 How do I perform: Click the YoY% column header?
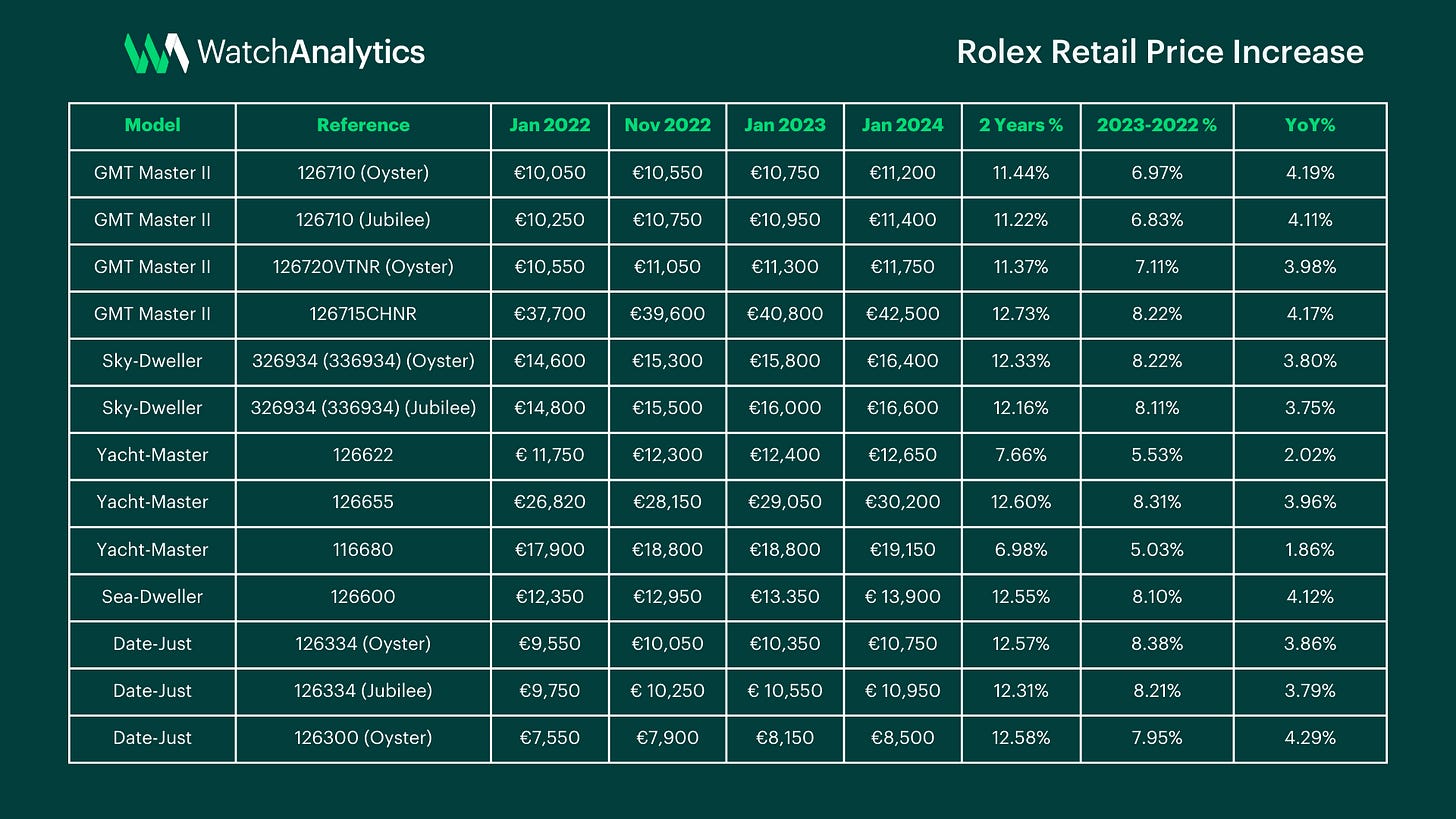(x=1310, y=125)
